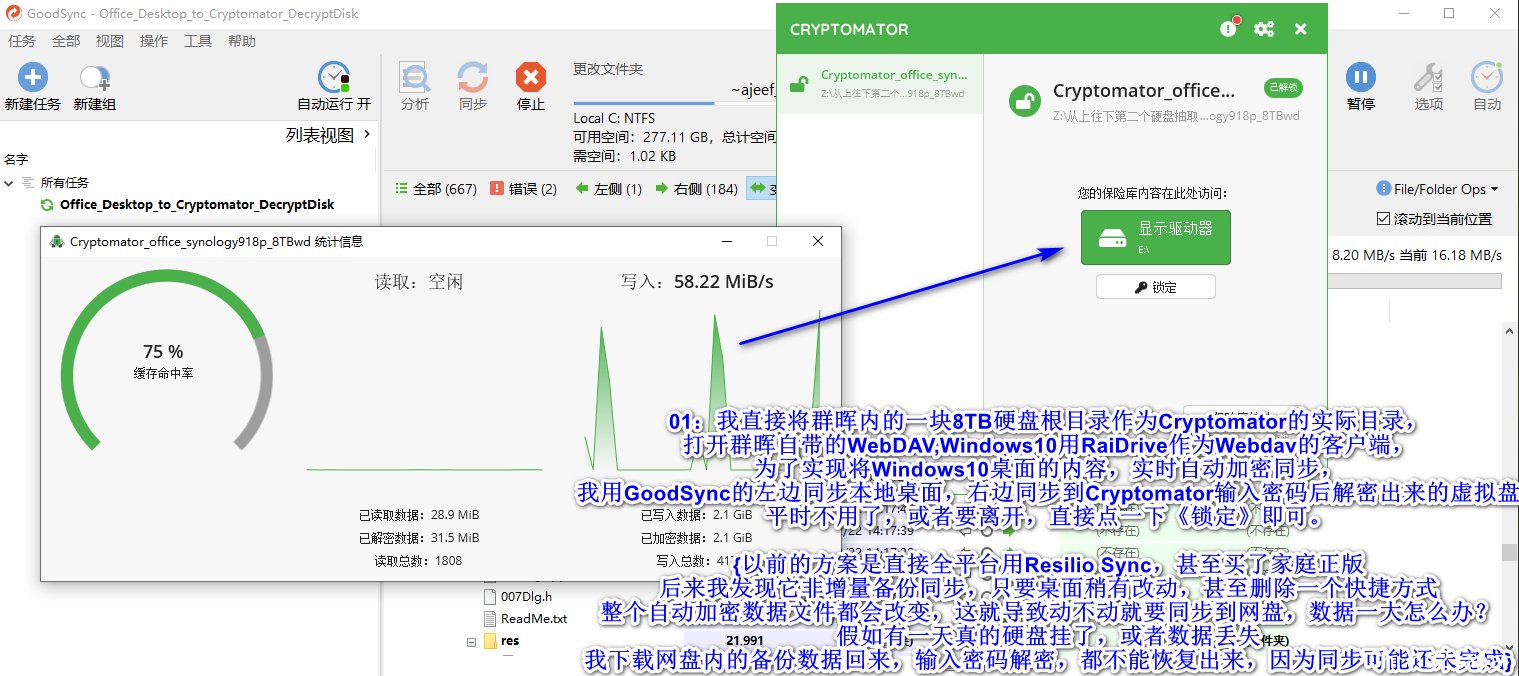Stop the job with the red 停止 icon

(531, 77)
